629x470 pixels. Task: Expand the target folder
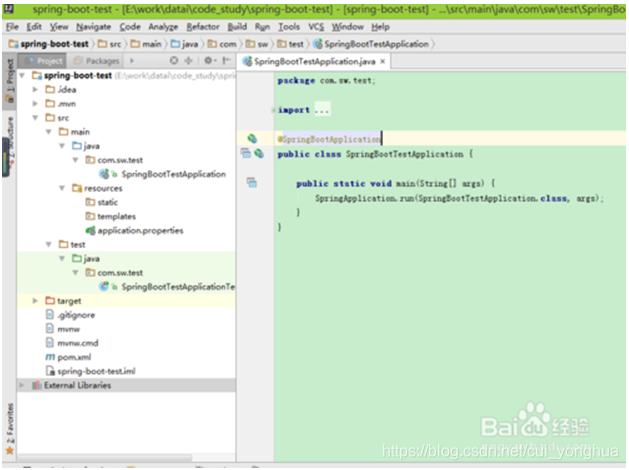tap(35, 300)
